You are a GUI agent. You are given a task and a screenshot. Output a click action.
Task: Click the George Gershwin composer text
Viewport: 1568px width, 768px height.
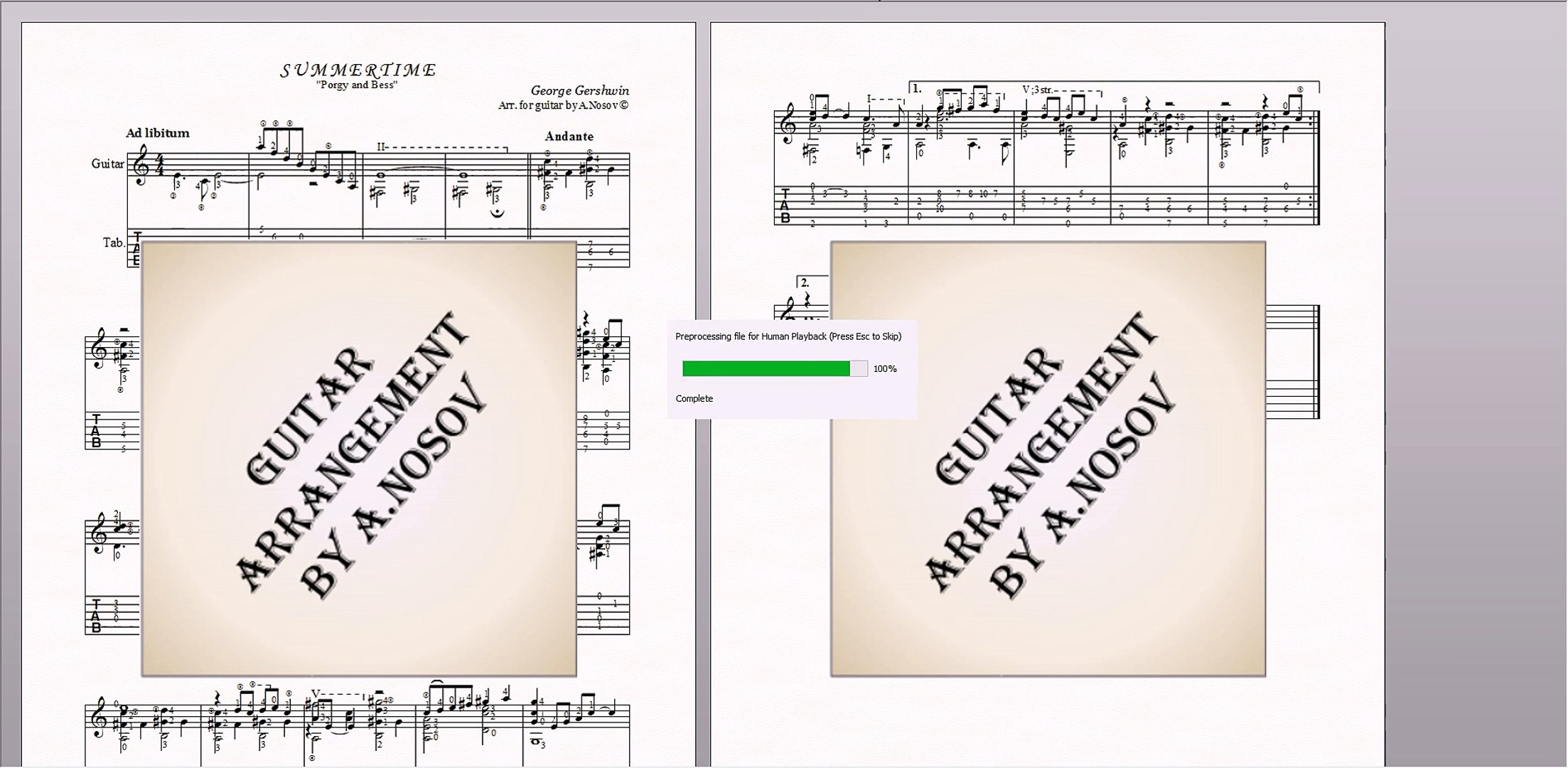point(579,91)
